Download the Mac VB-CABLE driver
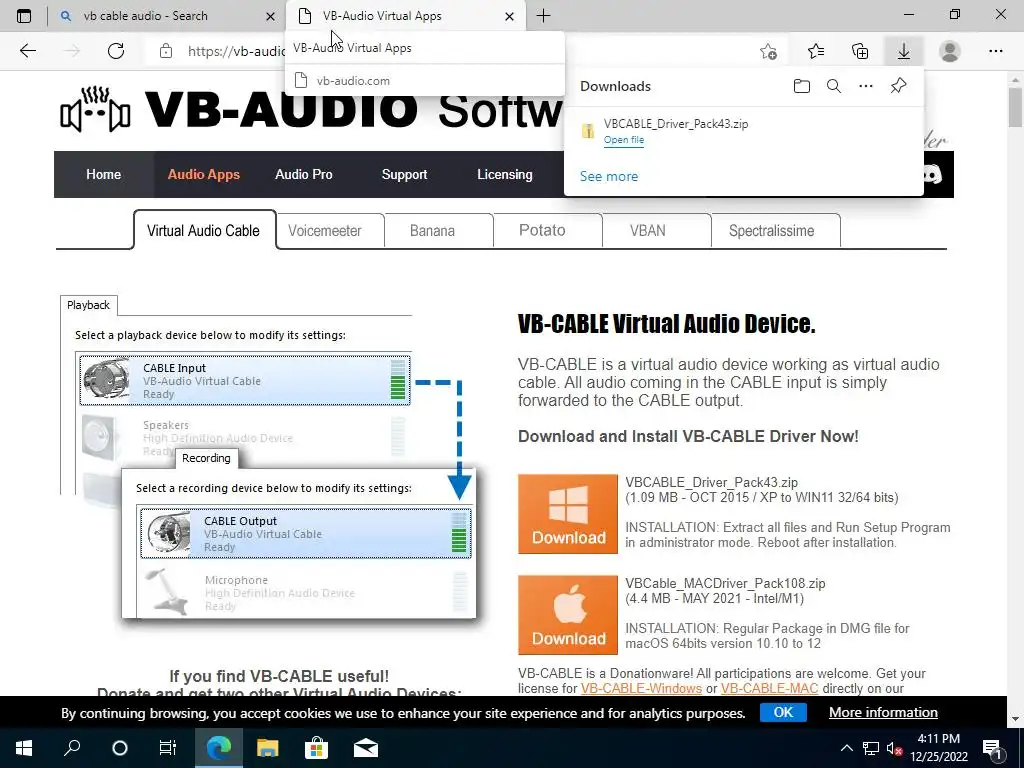The height and width of the screenshot is (768, 1024). (568, 615)
